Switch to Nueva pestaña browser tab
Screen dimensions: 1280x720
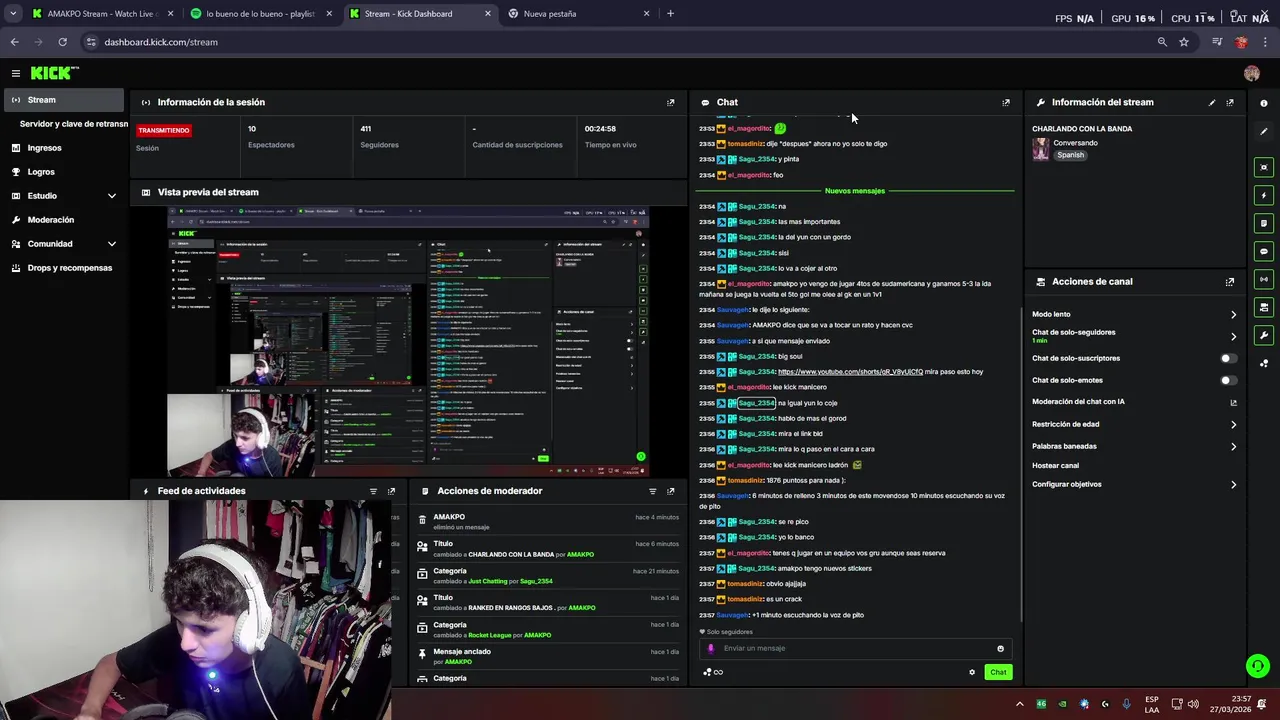[x=579, y=14]
